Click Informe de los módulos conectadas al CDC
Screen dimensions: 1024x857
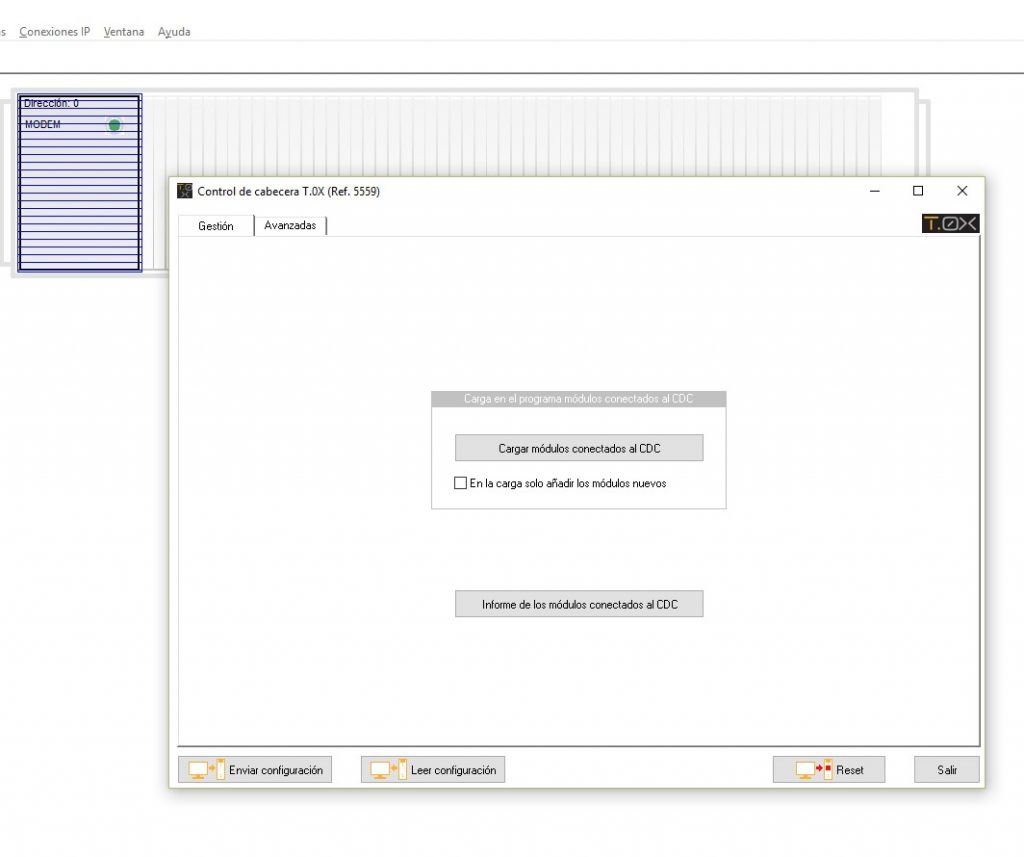pos(579,603)
